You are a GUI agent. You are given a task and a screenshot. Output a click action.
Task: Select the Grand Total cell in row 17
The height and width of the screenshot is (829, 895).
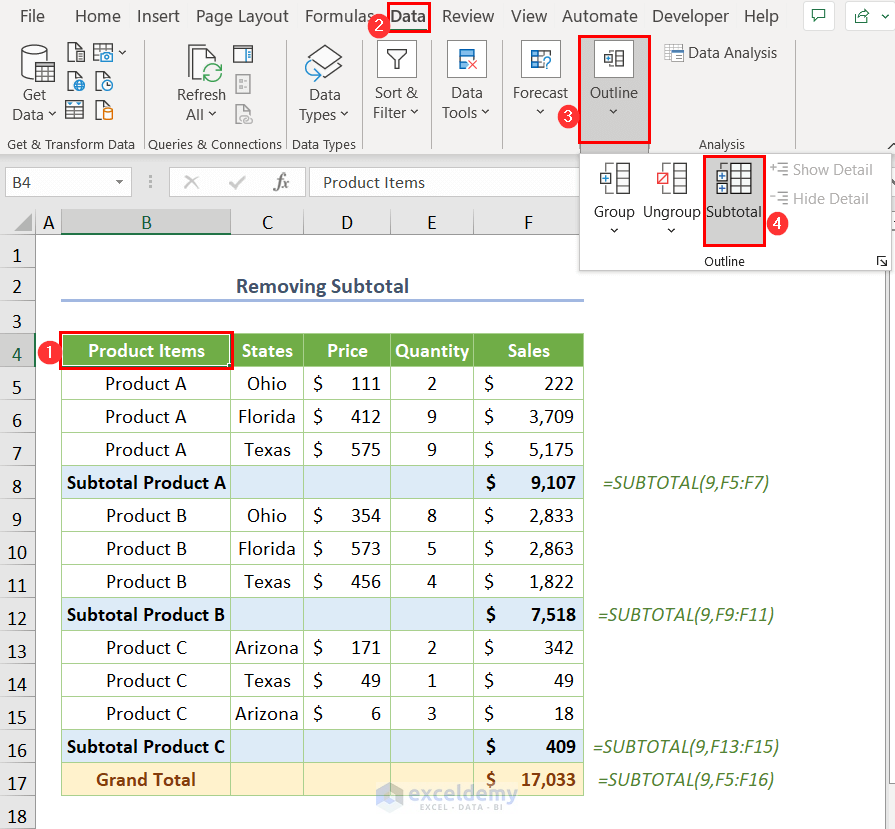pyautogui.click(x=146, y=779)
